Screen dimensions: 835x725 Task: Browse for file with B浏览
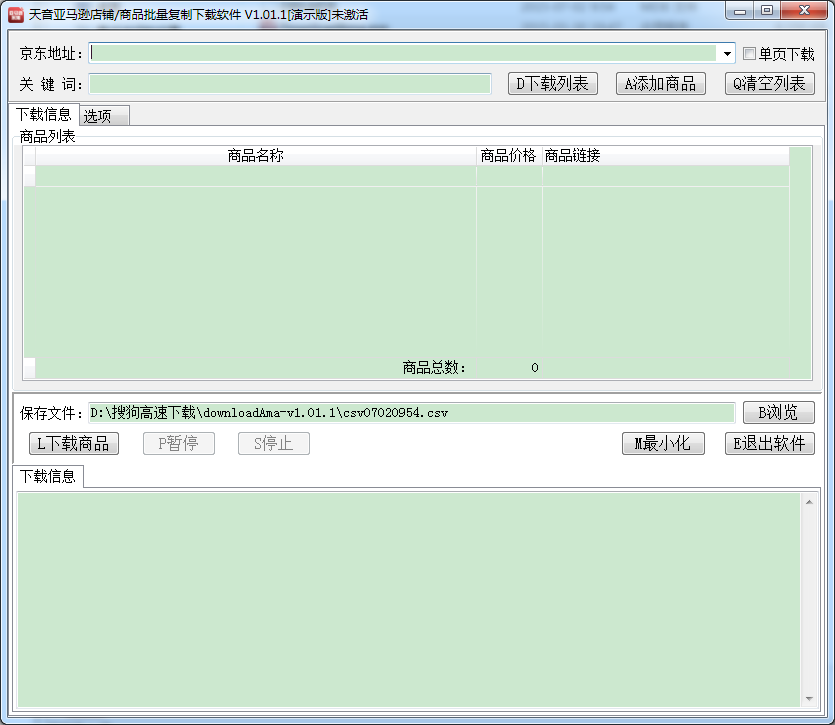coord(779,412)
